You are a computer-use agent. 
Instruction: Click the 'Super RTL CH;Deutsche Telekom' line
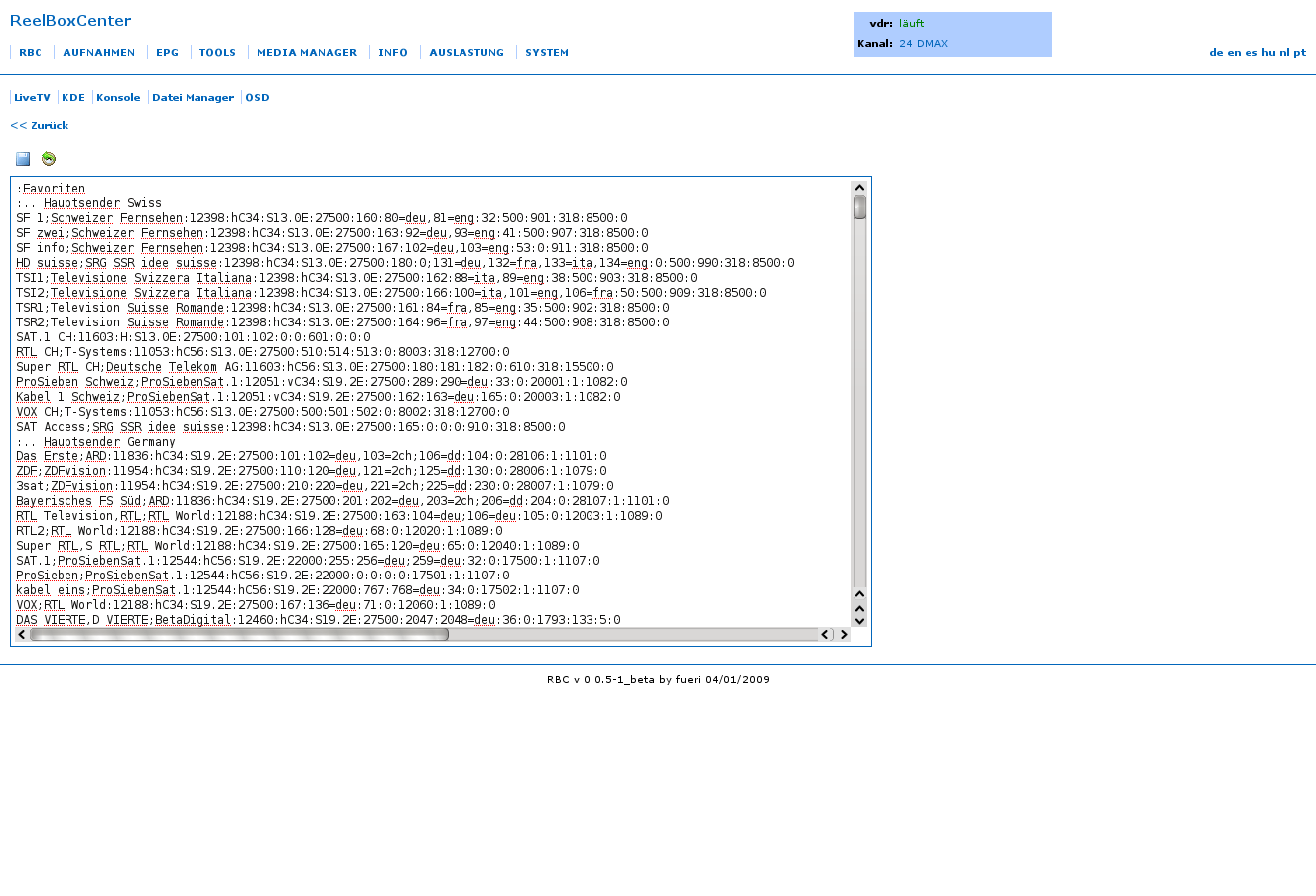coord(315,367)
